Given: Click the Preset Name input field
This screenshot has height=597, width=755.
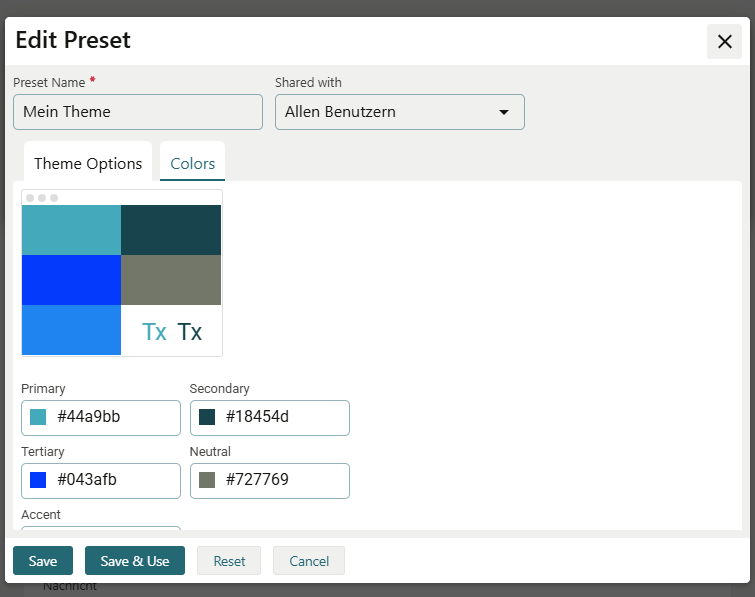Looking at the screenshot, I should (138, 112).
